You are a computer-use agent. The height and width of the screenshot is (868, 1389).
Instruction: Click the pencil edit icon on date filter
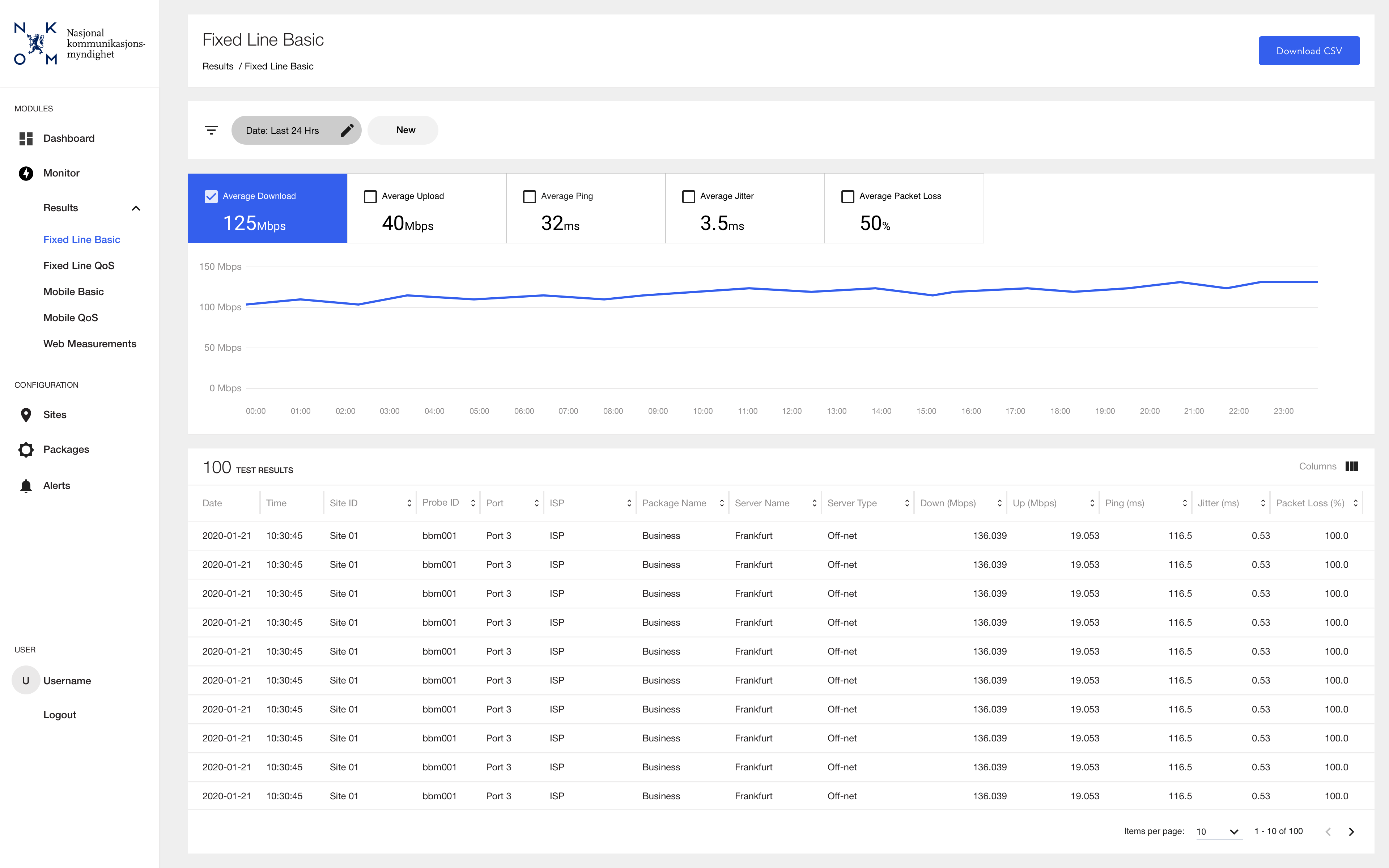coord(347,130)
